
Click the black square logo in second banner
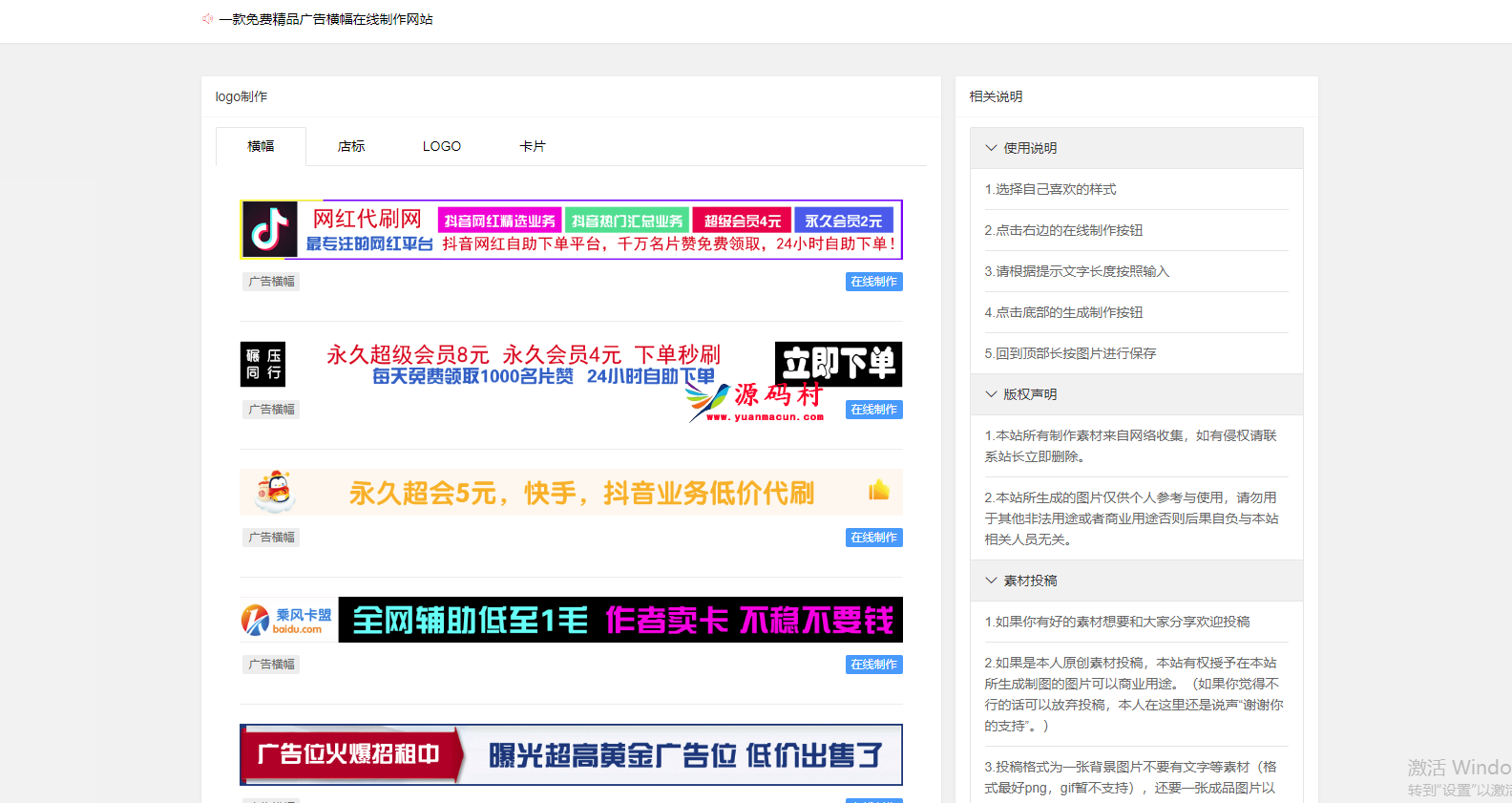coord(262,364)
